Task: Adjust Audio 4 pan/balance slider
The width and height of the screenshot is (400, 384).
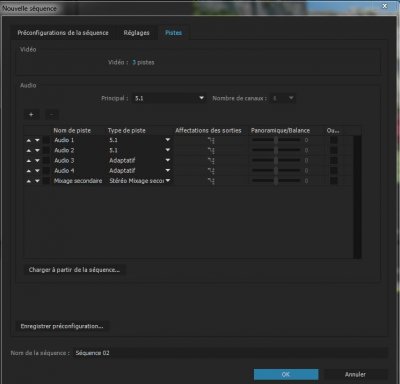Action: pyautogui.click(x=276, y=171)
